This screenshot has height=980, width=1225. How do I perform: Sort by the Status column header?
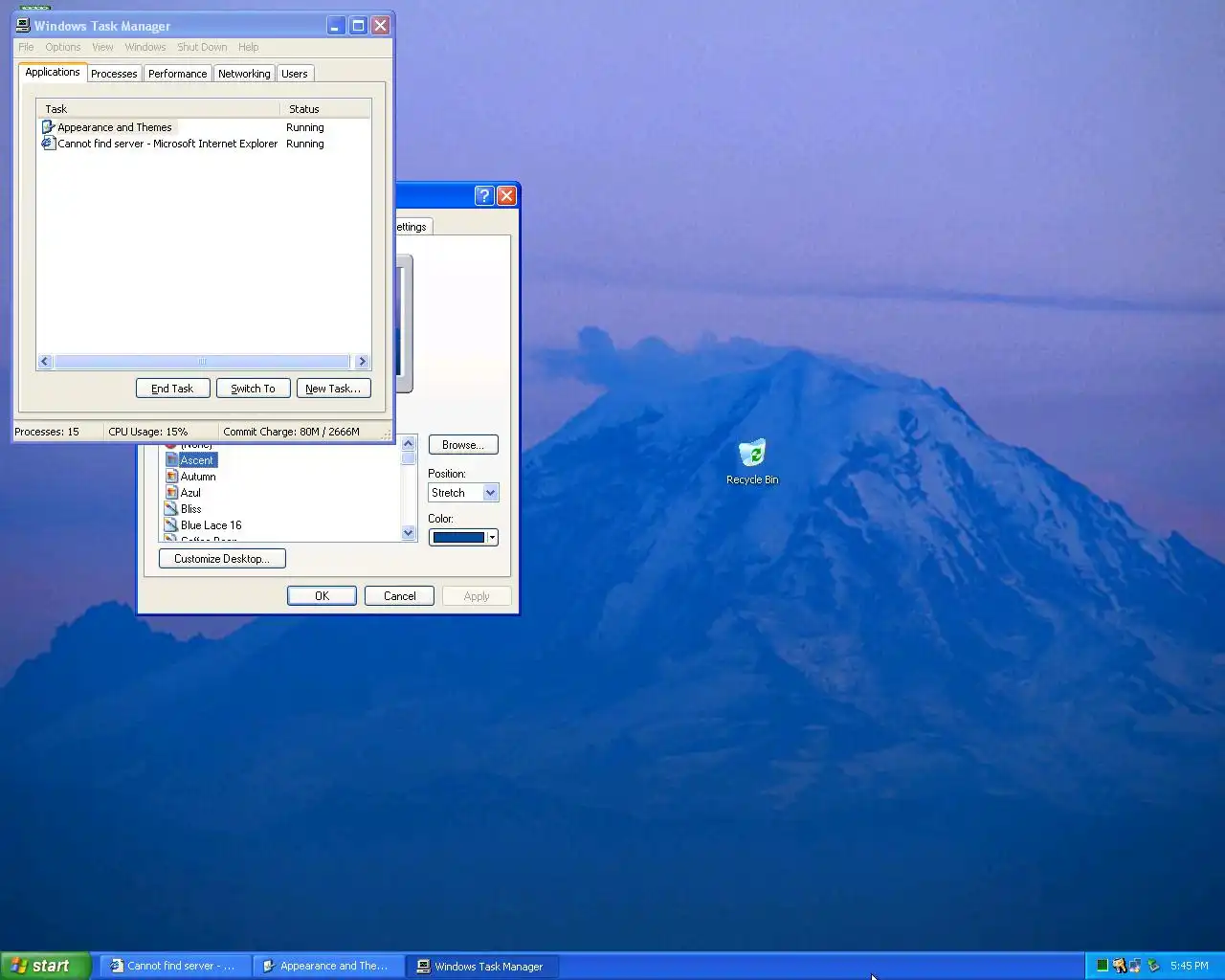pyautogui.click(x=325, y=109)
